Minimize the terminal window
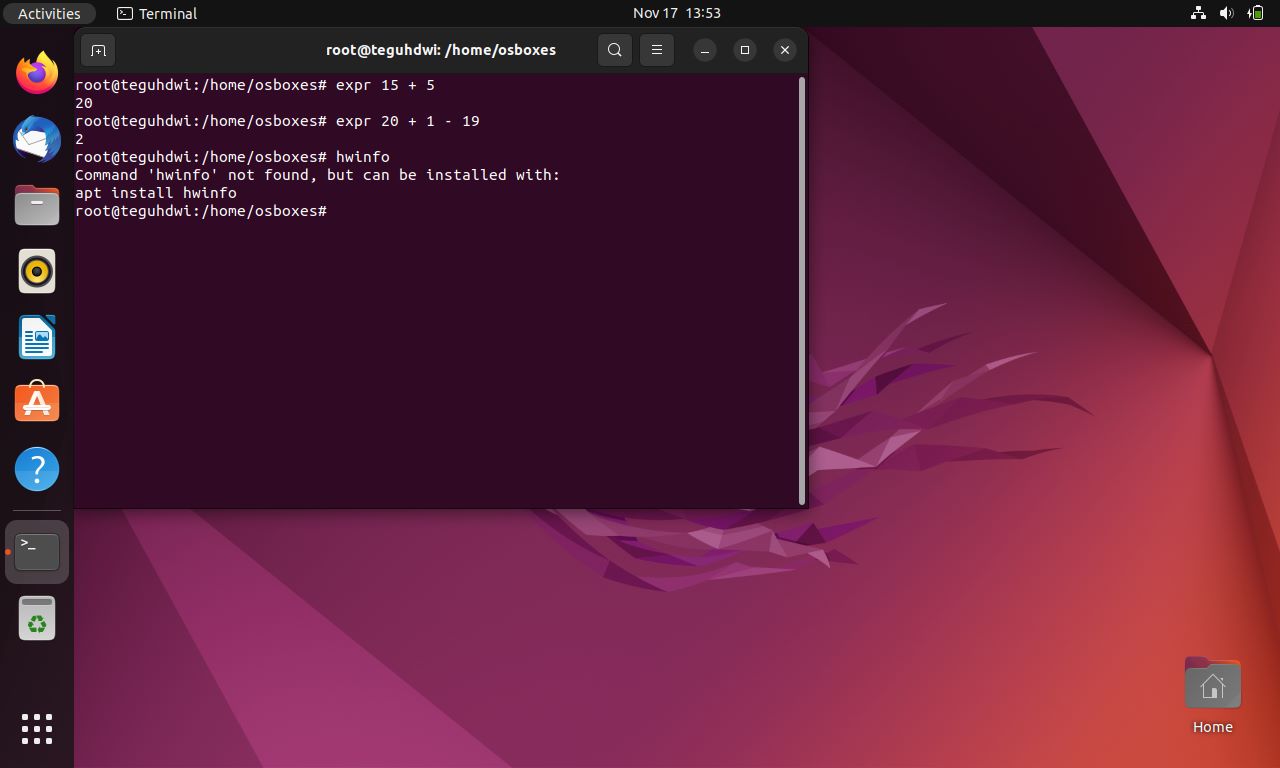The height and width of the screenshot is (768, 1280). (x=705, y=50)
